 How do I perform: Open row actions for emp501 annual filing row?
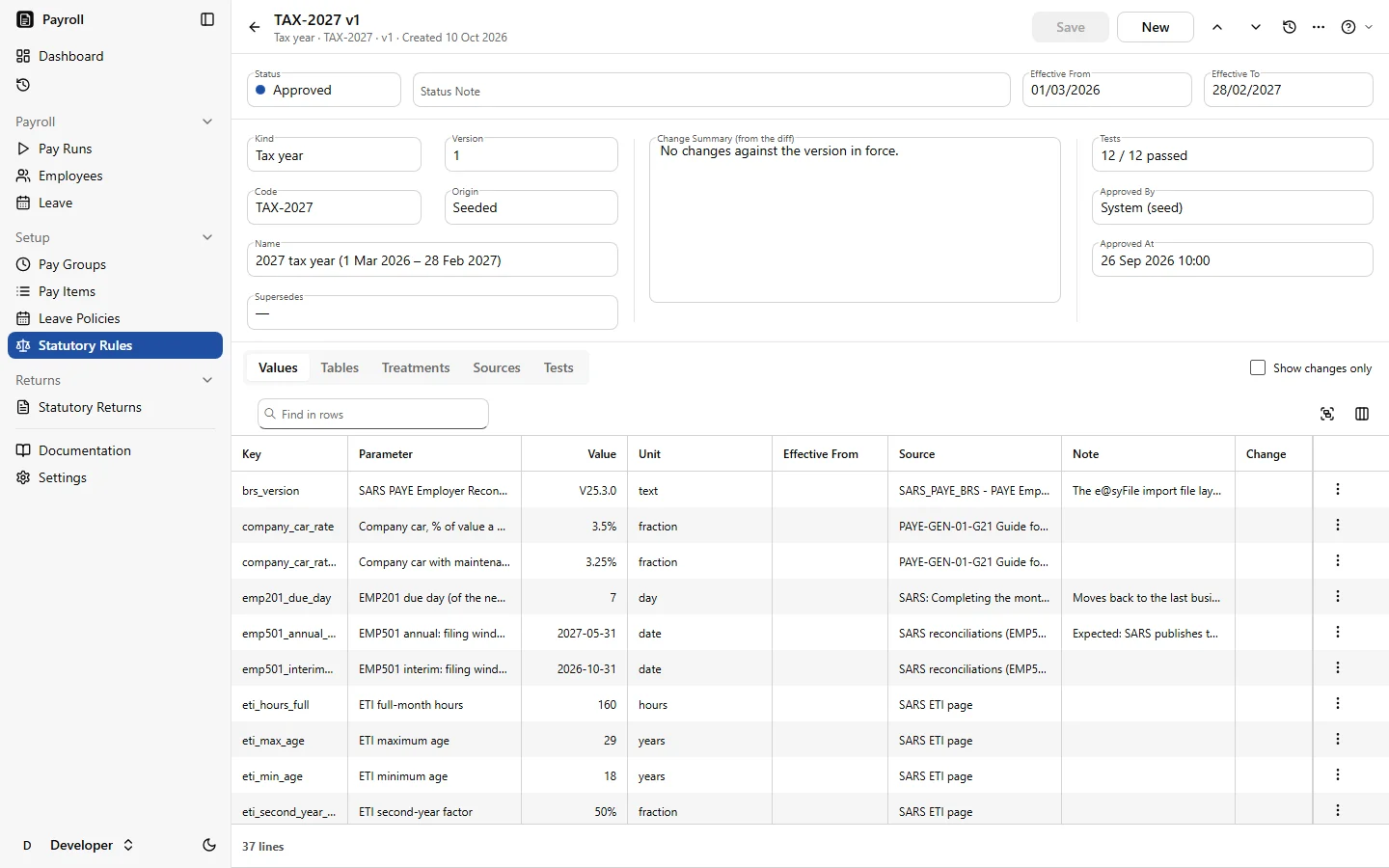point(1338,633)
